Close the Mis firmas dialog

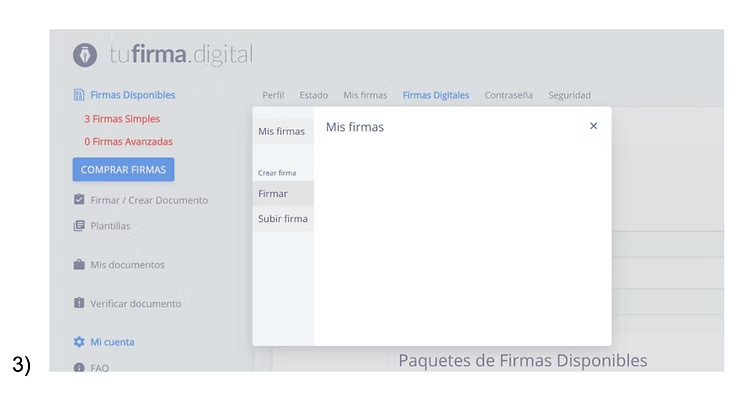[x=593, y=126]
